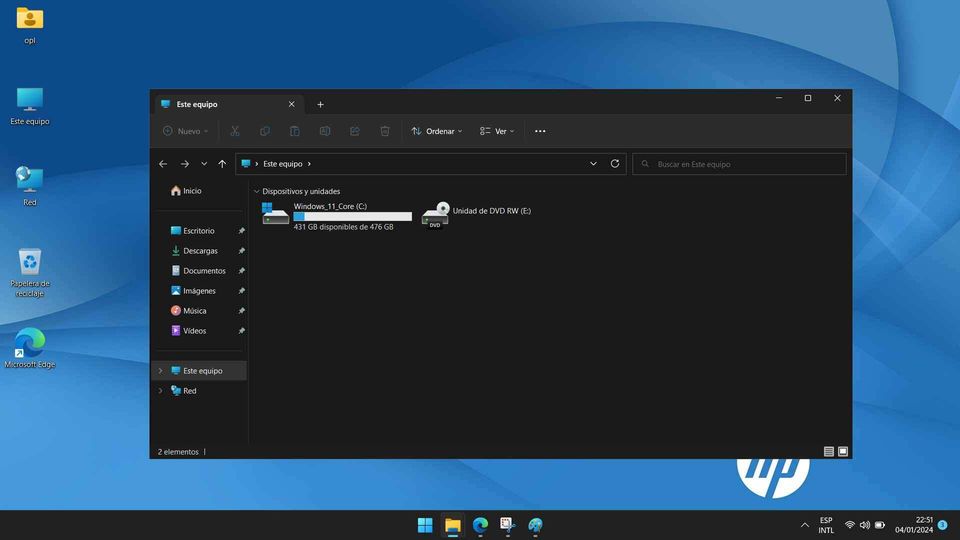960x540 pixels.
Task: Expand the address bar history dropdown
Action: [593, 164]
